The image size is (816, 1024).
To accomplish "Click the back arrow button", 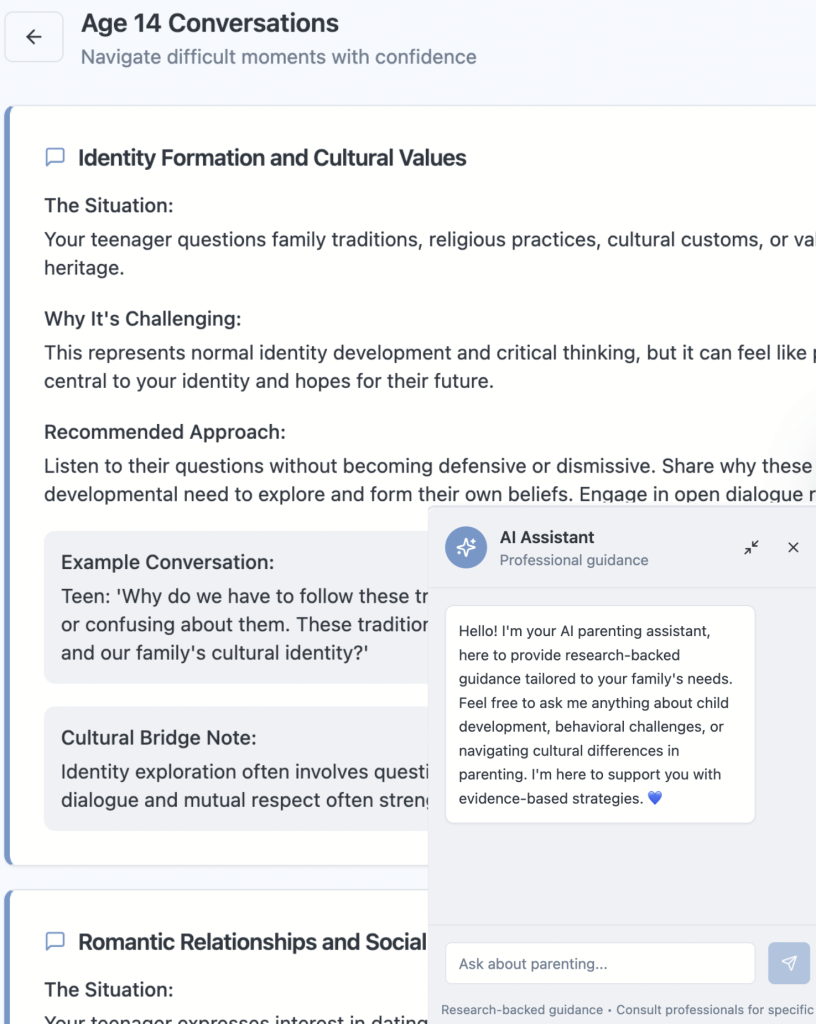I will (x=34, y=37).
